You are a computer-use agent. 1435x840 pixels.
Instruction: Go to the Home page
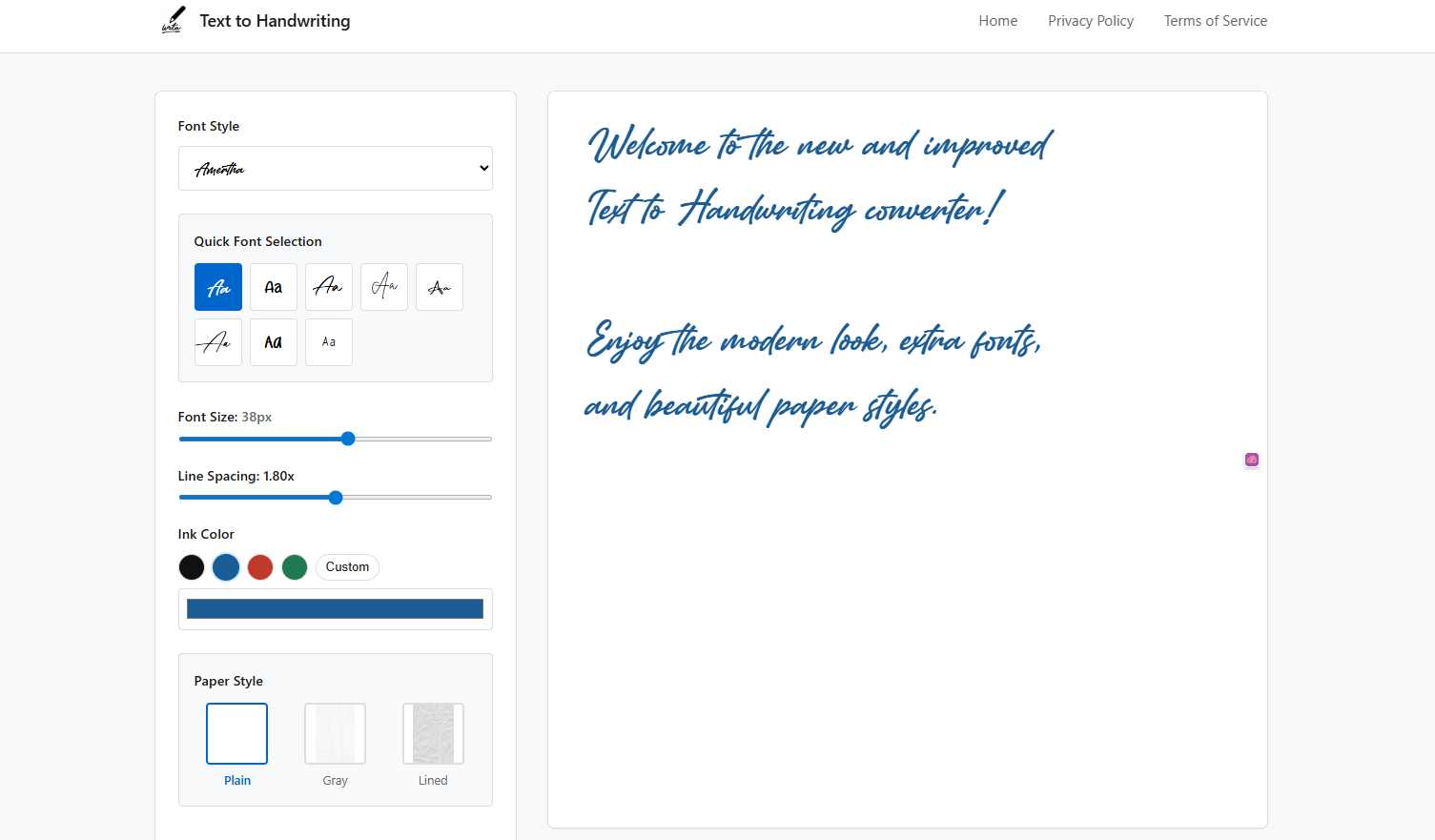[x=997, y=21]
